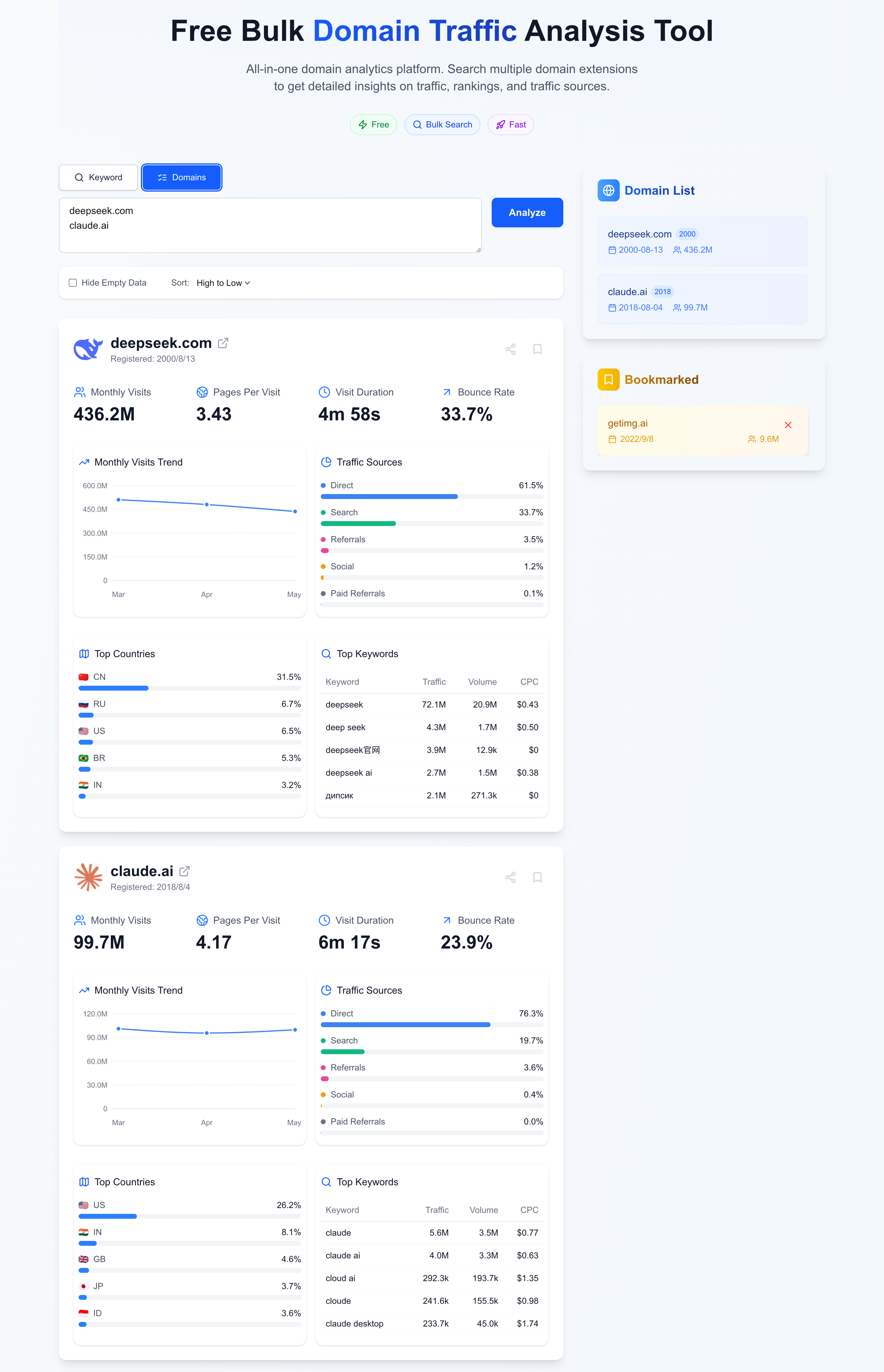The image size is (884, 1372).
Task: Click claude.ai Top Countries map icon
Action: pyautogui.click(x=84, y=1182)
